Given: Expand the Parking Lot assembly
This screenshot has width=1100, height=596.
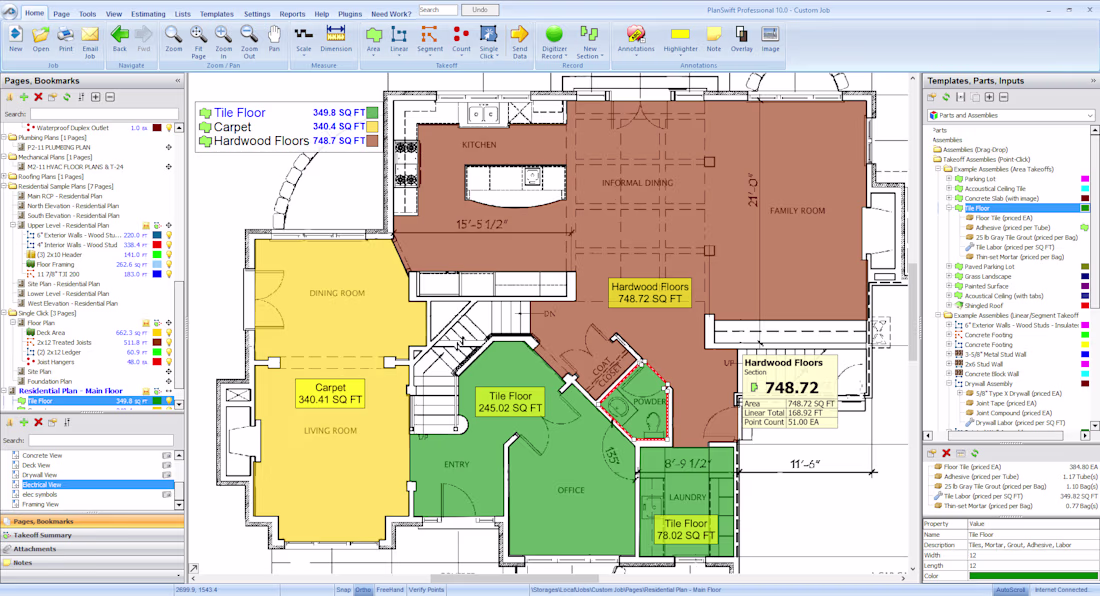Looking at the screenshot, I should pos(949,179).
